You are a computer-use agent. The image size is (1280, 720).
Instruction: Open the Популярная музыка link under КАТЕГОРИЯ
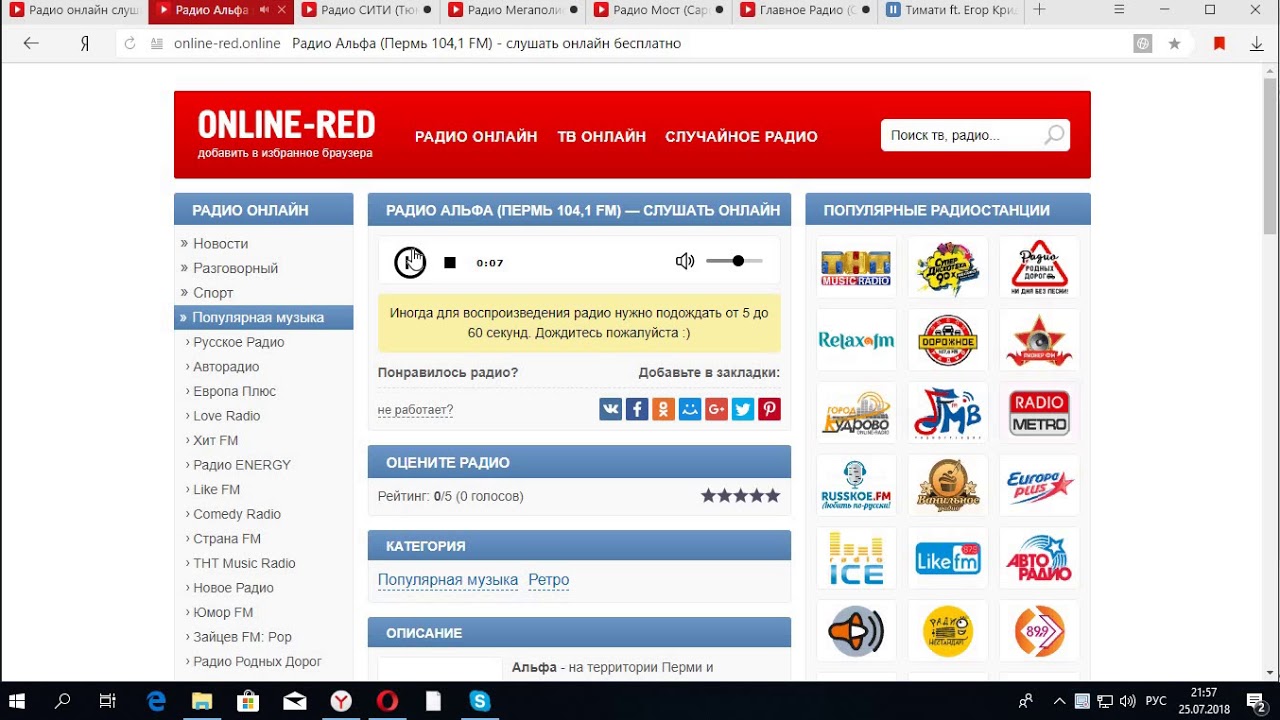[x=448, y=580]
